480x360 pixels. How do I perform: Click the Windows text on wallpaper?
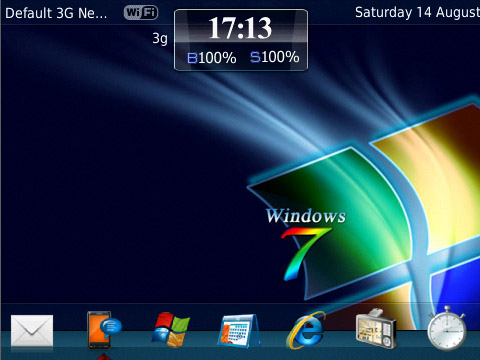pyautogui.click(x=306, y=216)
